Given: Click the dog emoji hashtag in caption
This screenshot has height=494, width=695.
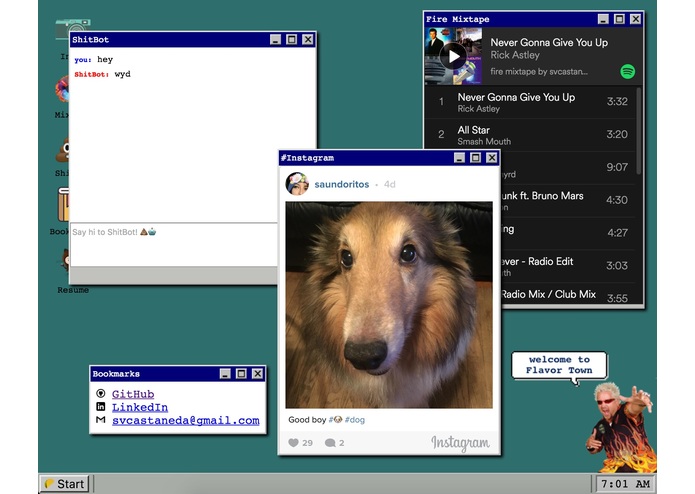Looking at the screenshot, I should 335,420.
